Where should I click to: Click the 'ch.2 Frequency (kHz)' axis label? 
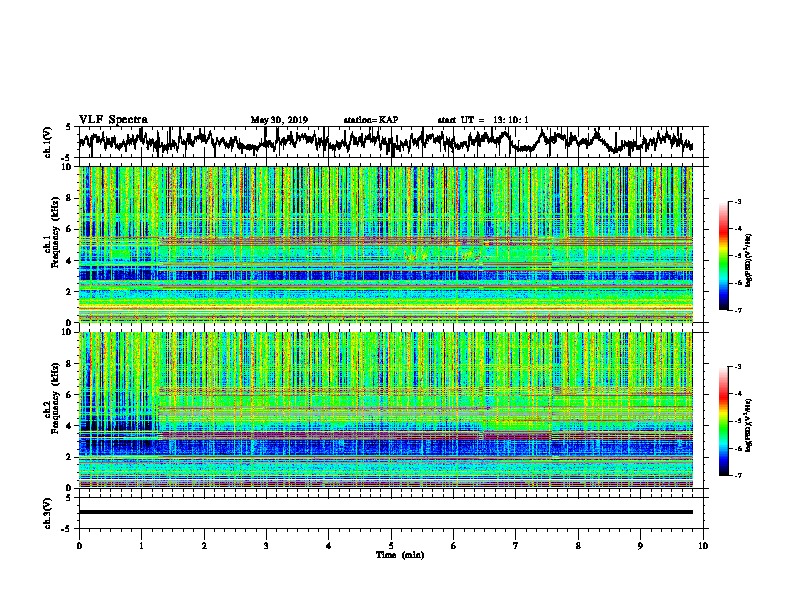pyautogui.click(x=51, y=398)
